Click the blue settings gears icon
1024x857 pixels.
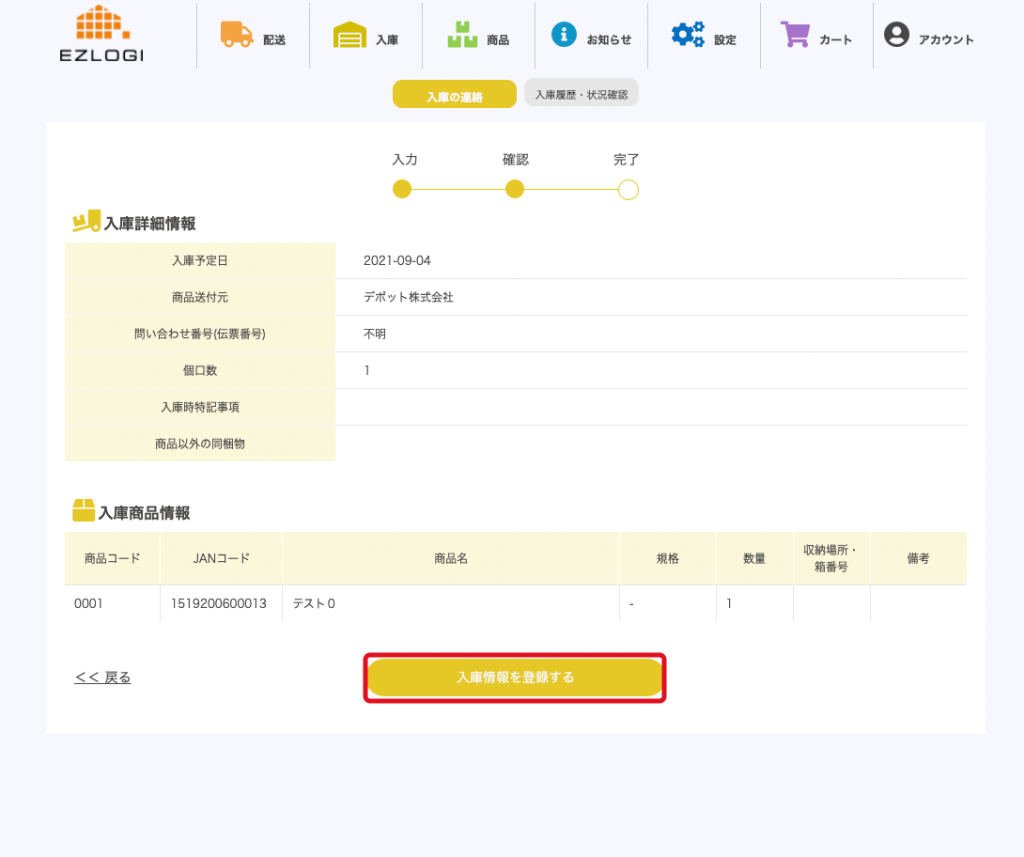(x=687, y=34)
